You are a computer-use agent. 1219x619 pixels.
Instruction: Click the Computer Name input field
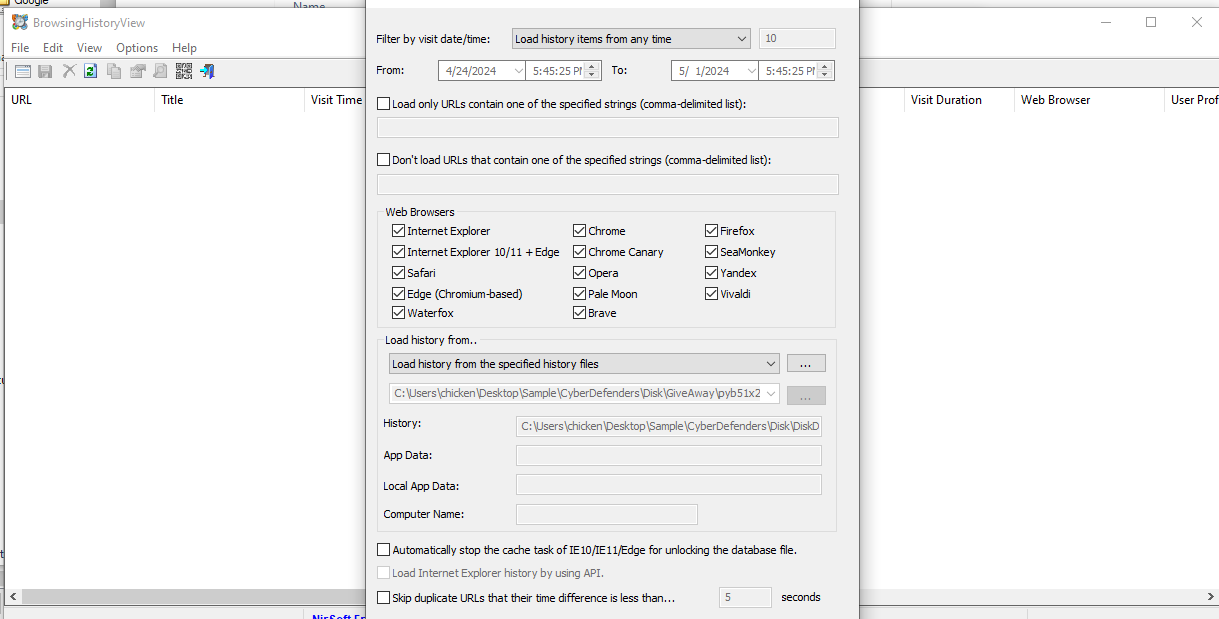[606, 514]
